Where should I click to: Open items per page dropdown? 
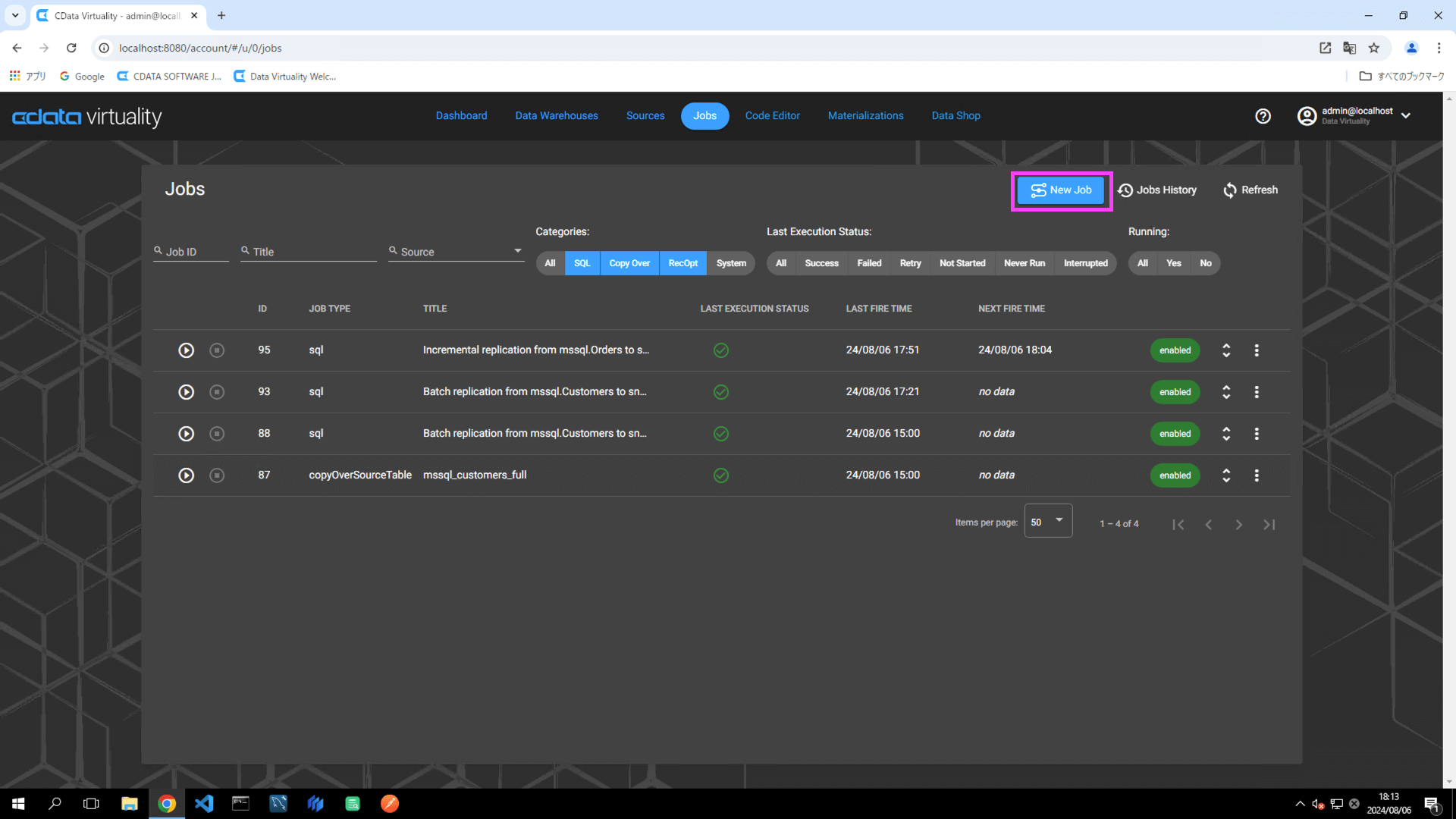click(1048, 522)
